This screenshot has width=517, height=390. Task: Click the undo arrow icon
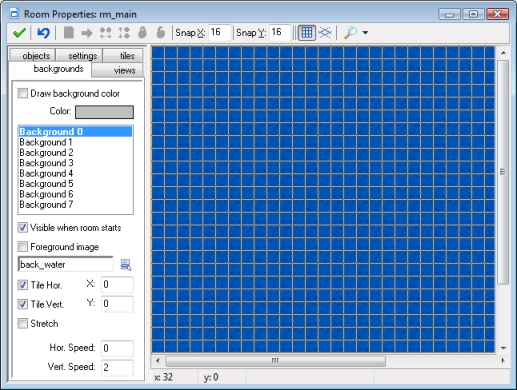pyautogui.click(x=43, y=33)
